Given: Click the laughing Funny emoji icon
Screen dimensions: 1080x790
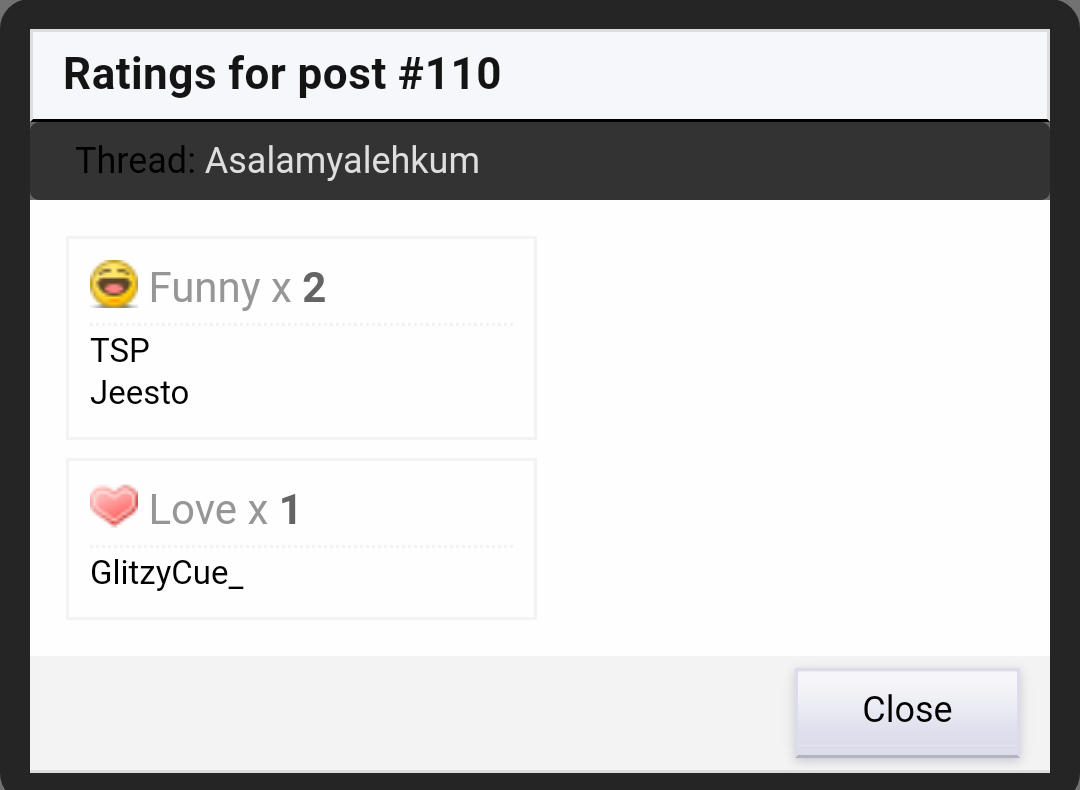Looking at the screenshot, I should [x=114, y=284].
